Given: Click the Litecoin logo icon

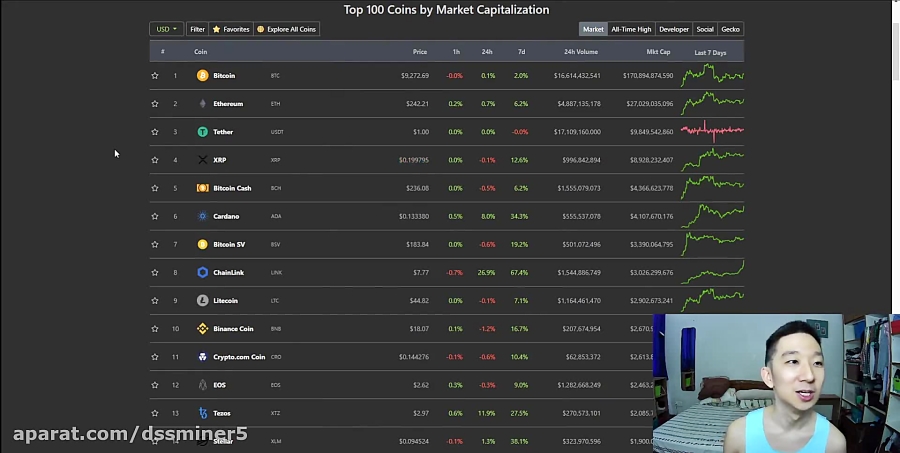Looking at the screenshot, I should pyautogui.click(x=203, y=300).
